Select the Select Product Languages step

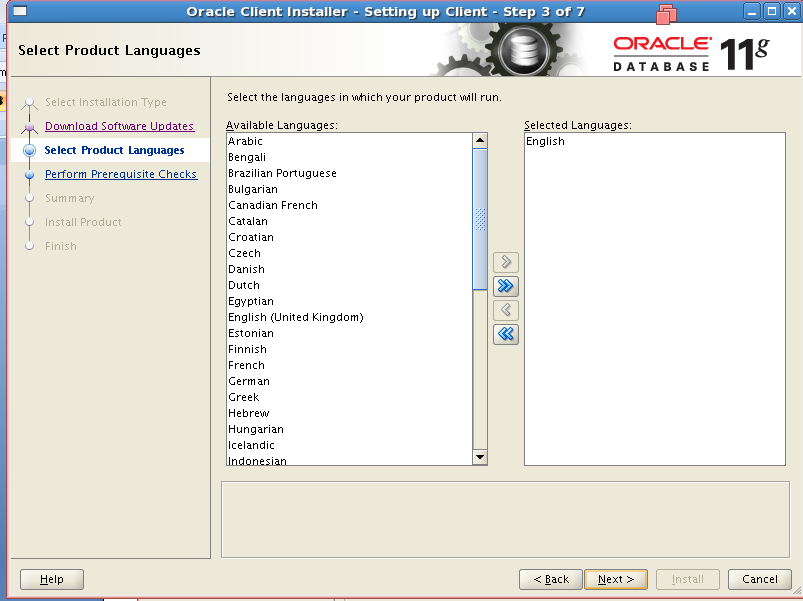click(114, 150)
